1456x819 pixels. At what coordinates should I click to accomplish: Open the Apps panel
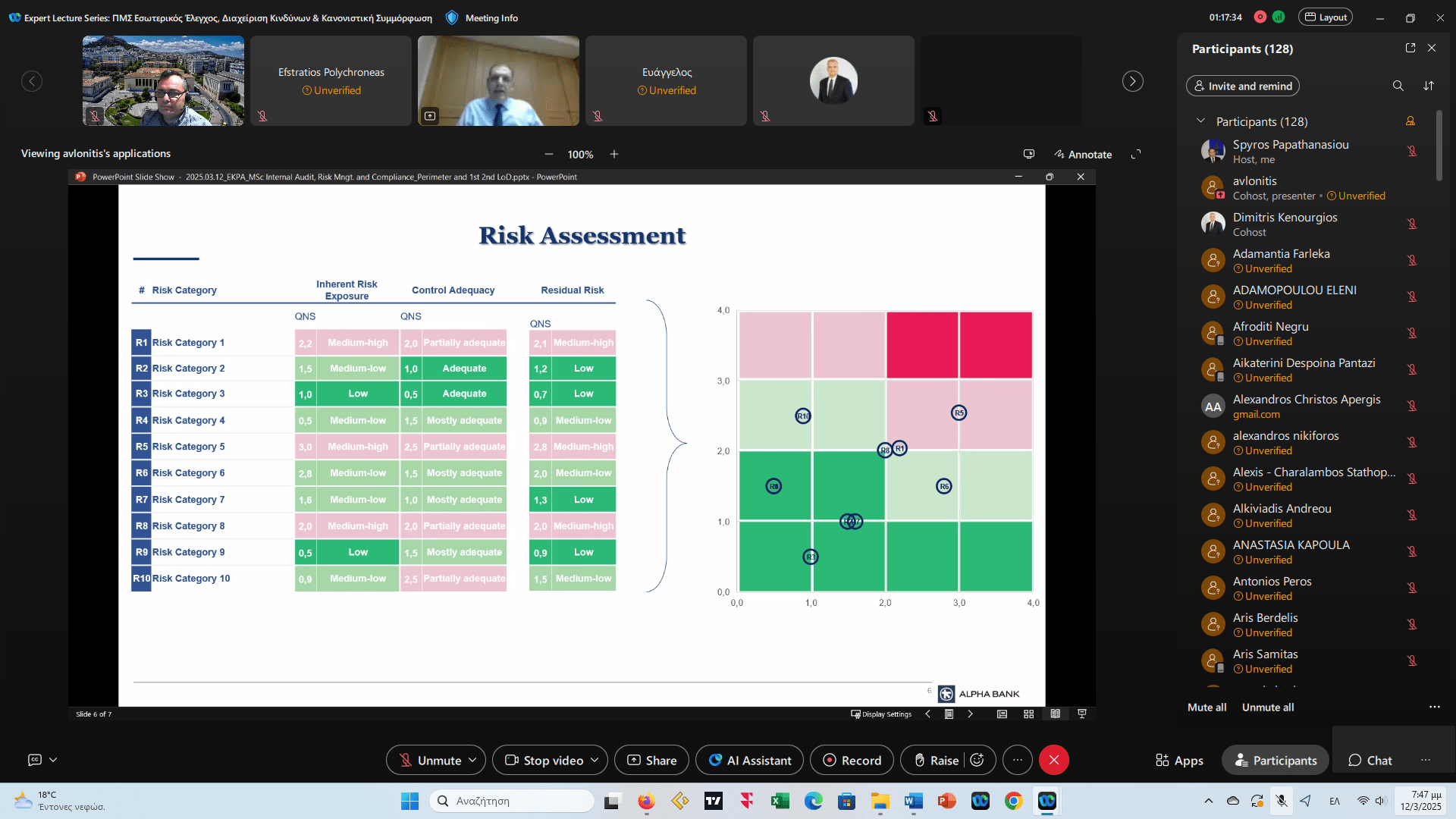coord(1179,760)
